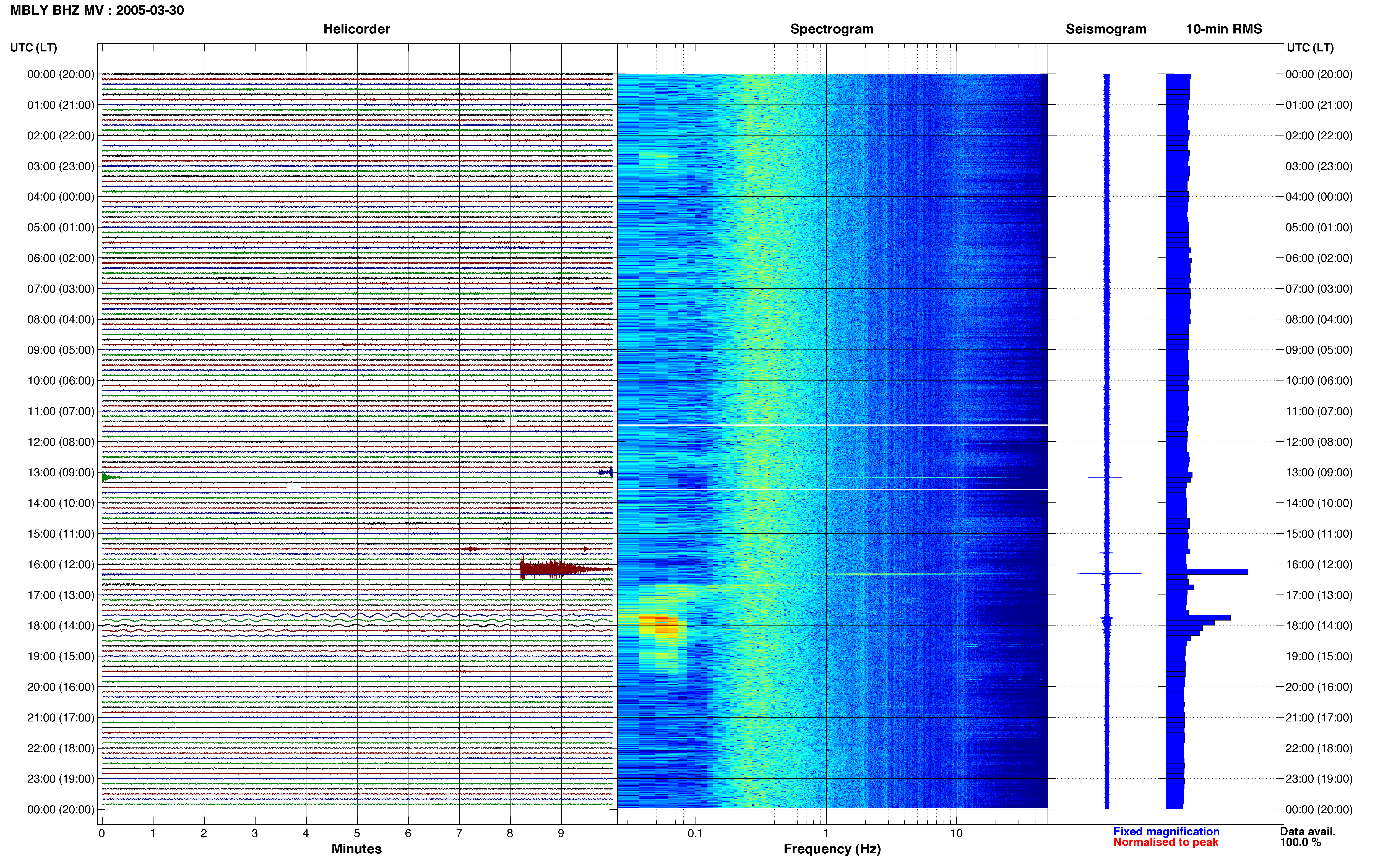Click left time label '22:00 (18:00)'
Screen dimensions: 1388x868
(61, 748)
